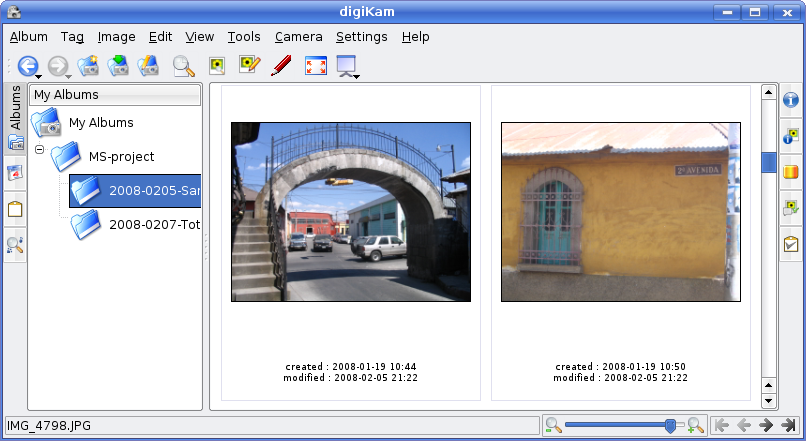Collapse the MS-project album tree node
Viewport: 806px width, 441px height.
click(39, 150)
